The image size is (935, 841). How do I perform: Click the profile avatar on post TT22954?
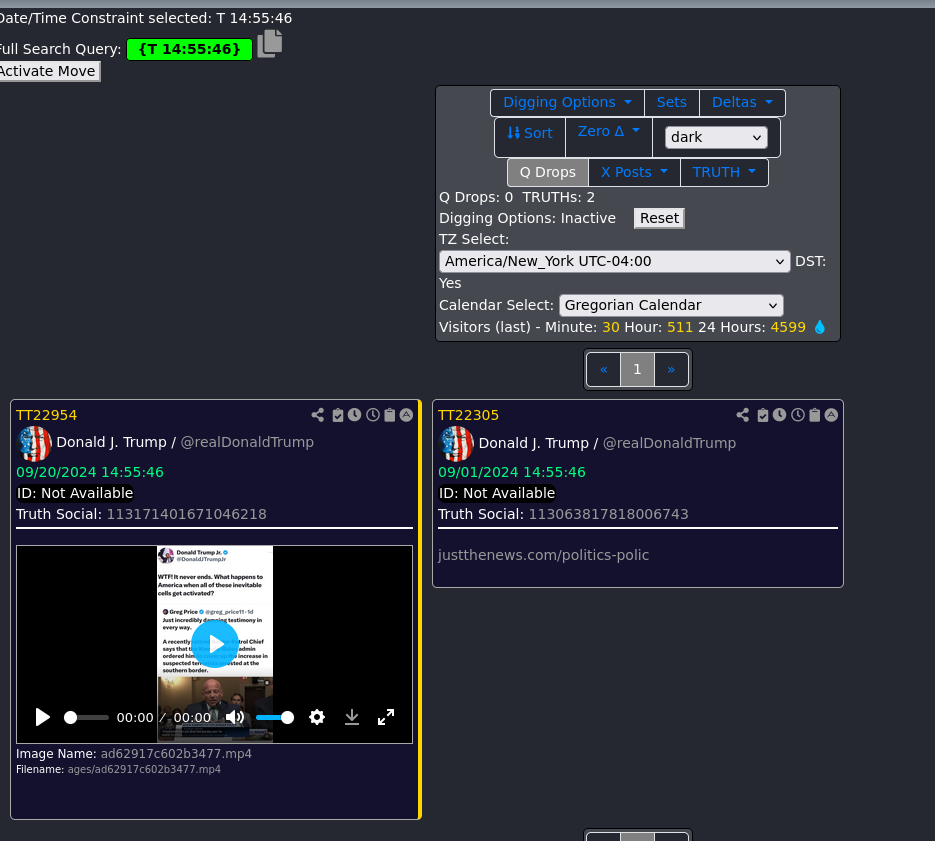(35, 444)
